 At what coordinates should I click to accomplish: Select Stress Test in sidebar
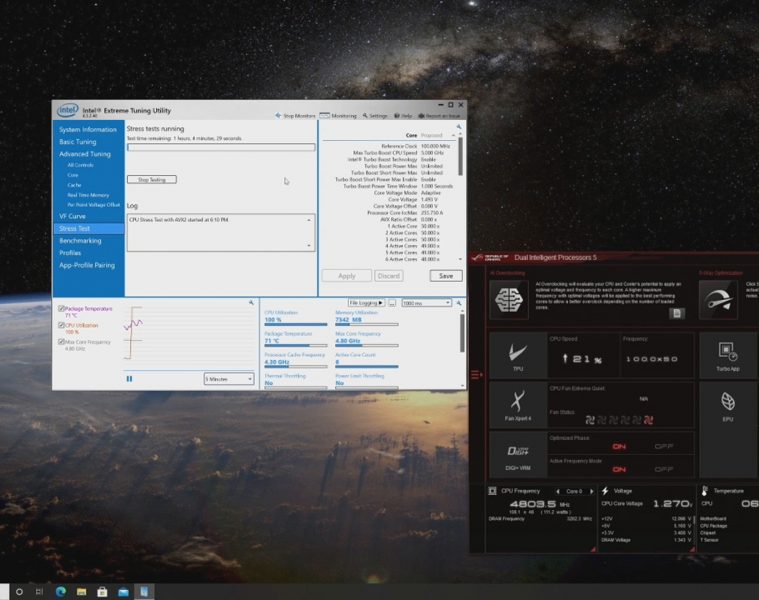coord(89,228)
